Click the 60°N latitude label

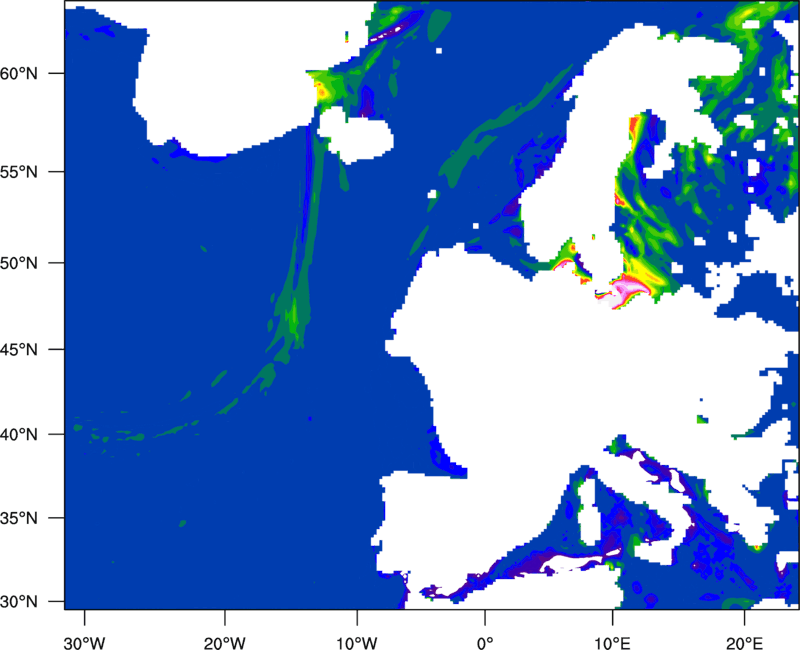point(19,73)
